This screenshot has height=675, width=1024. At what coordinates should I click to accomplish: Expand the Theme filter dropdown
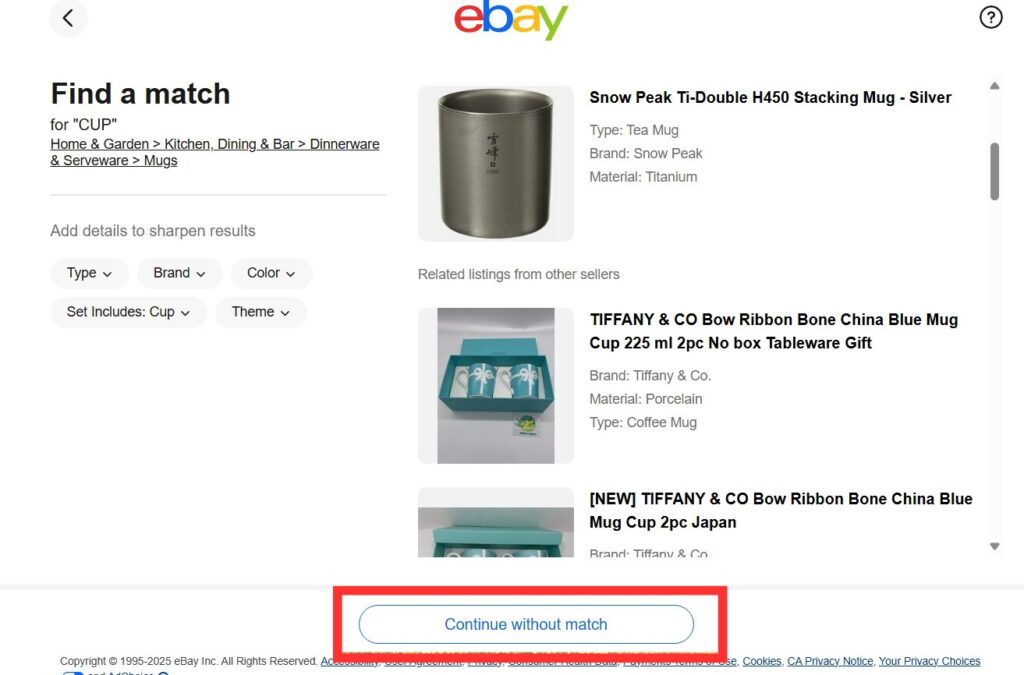pos(261,312)
